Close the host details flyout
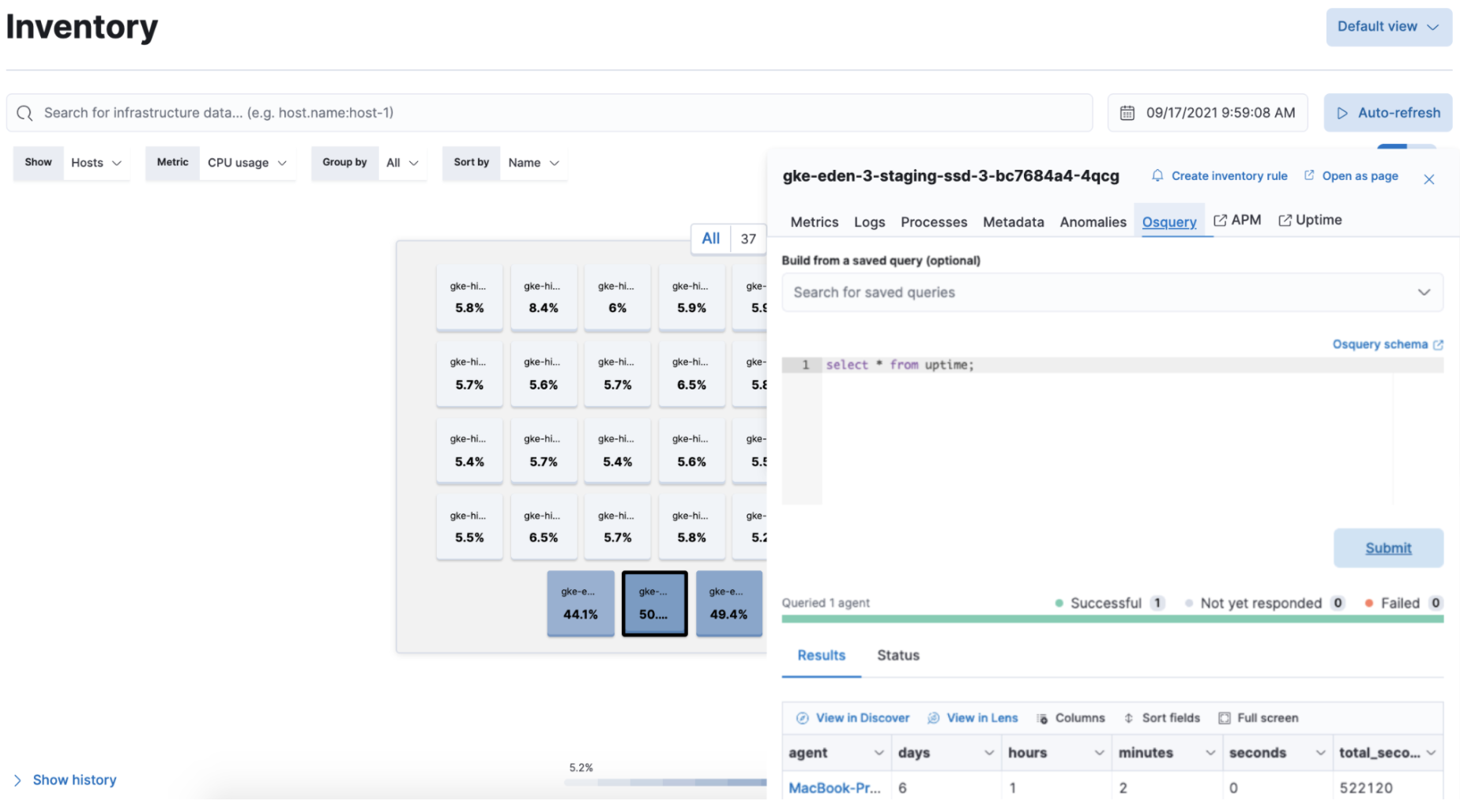The image size is (1460, 812). tap(1428, 179)
